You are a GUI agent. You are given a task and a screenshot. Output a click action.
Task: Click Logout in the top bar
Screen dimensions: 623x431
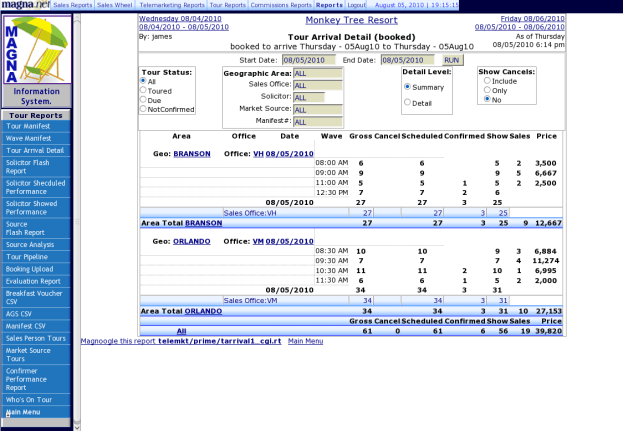click(x=356, y=5)
